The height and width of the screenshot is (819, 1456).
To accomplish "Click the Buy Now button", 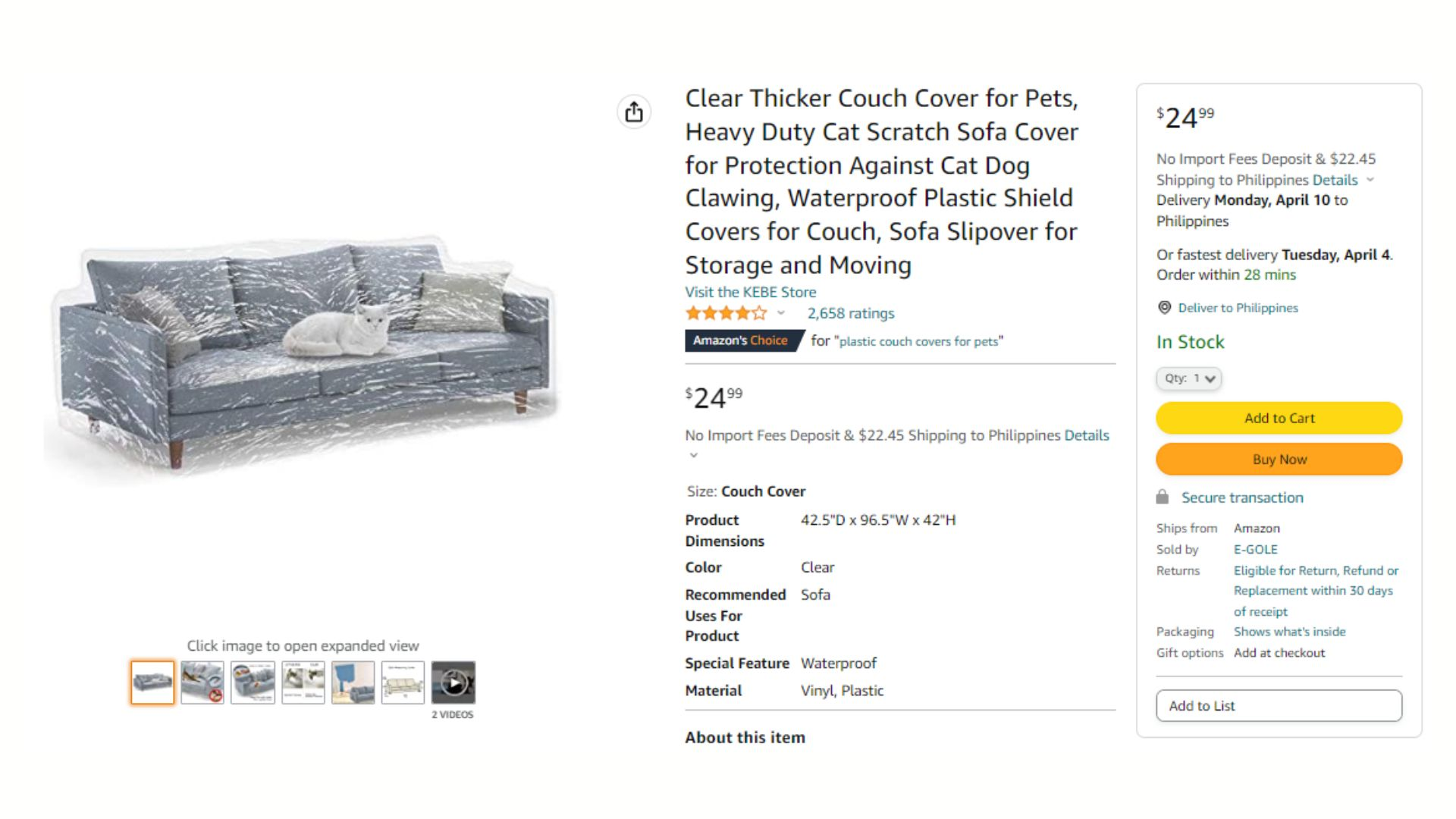I will pyautogui.click(x=1279, y=460).
